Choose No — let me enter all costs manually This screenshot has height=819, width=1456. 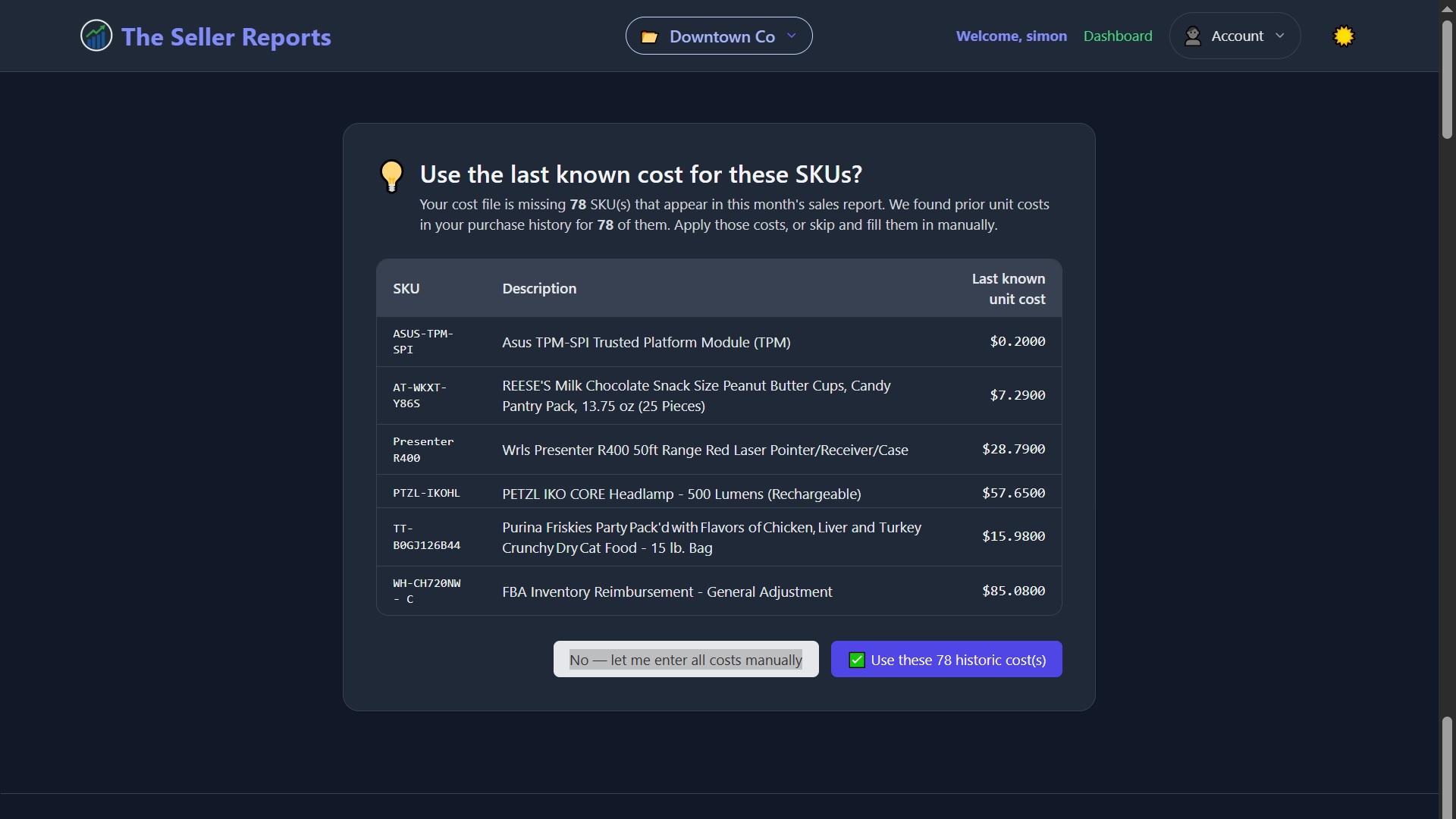[x=686, y=659]
